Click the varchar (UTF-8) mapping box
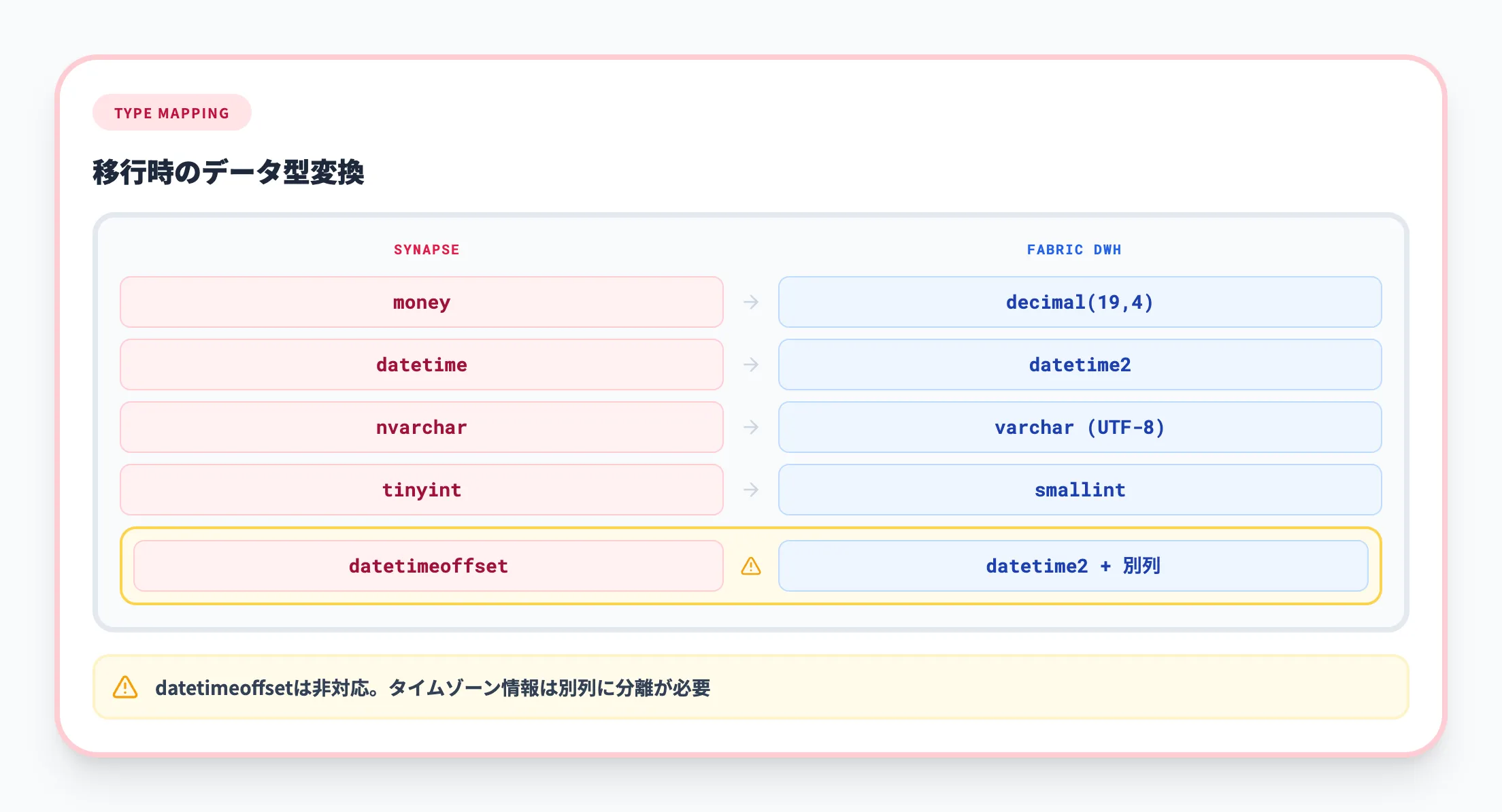The width and height of the screenshot is (1502, 812). pyautogui.click(x=1079, y=427)
